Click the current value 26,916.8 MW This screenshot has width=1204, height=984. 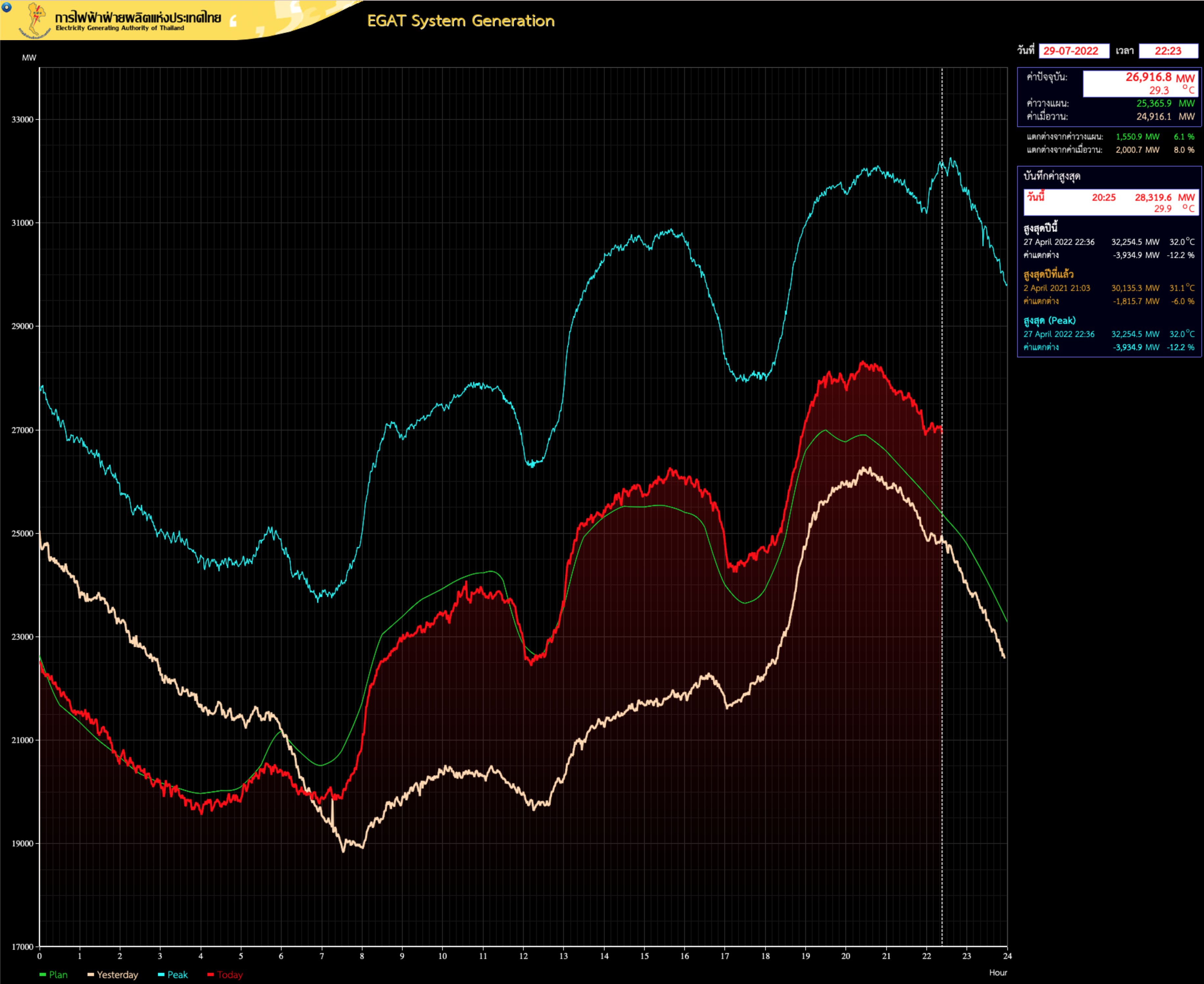click(1160, 77)
